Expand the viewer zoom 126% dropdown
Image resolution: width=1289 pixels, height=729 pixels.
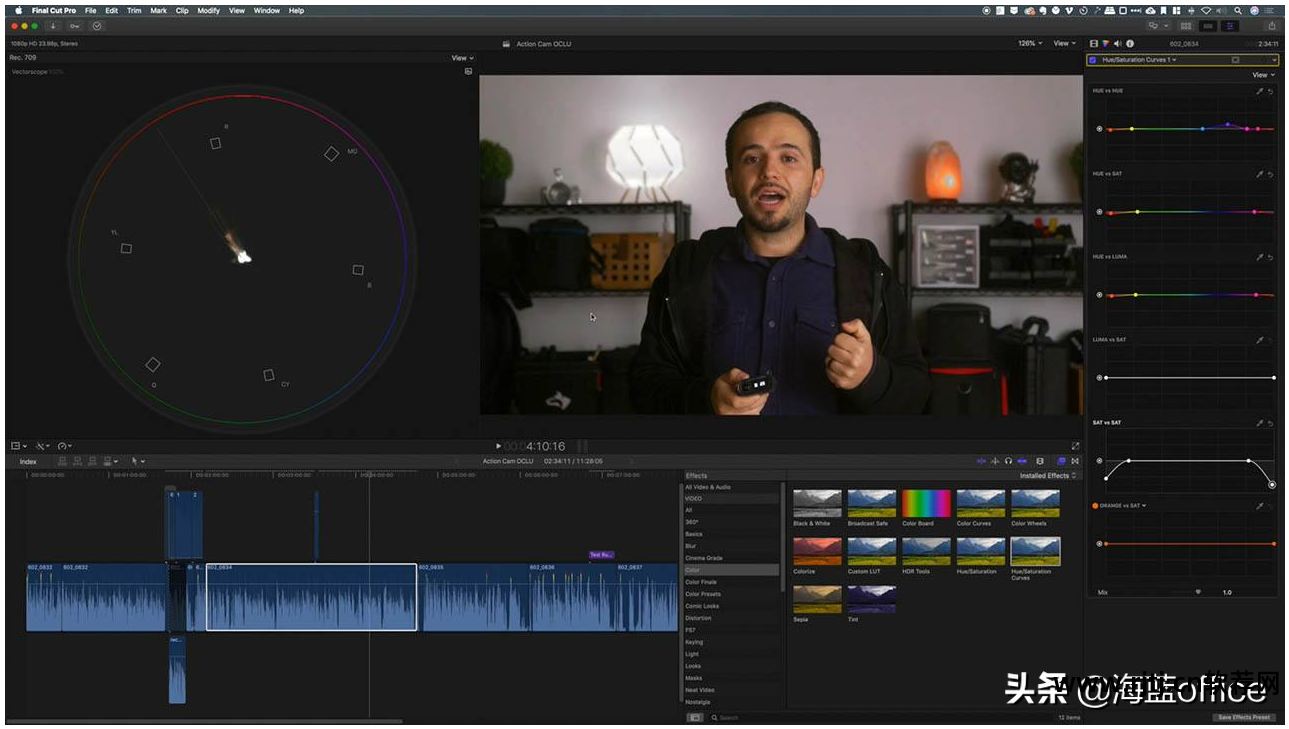coord(1030,44)
